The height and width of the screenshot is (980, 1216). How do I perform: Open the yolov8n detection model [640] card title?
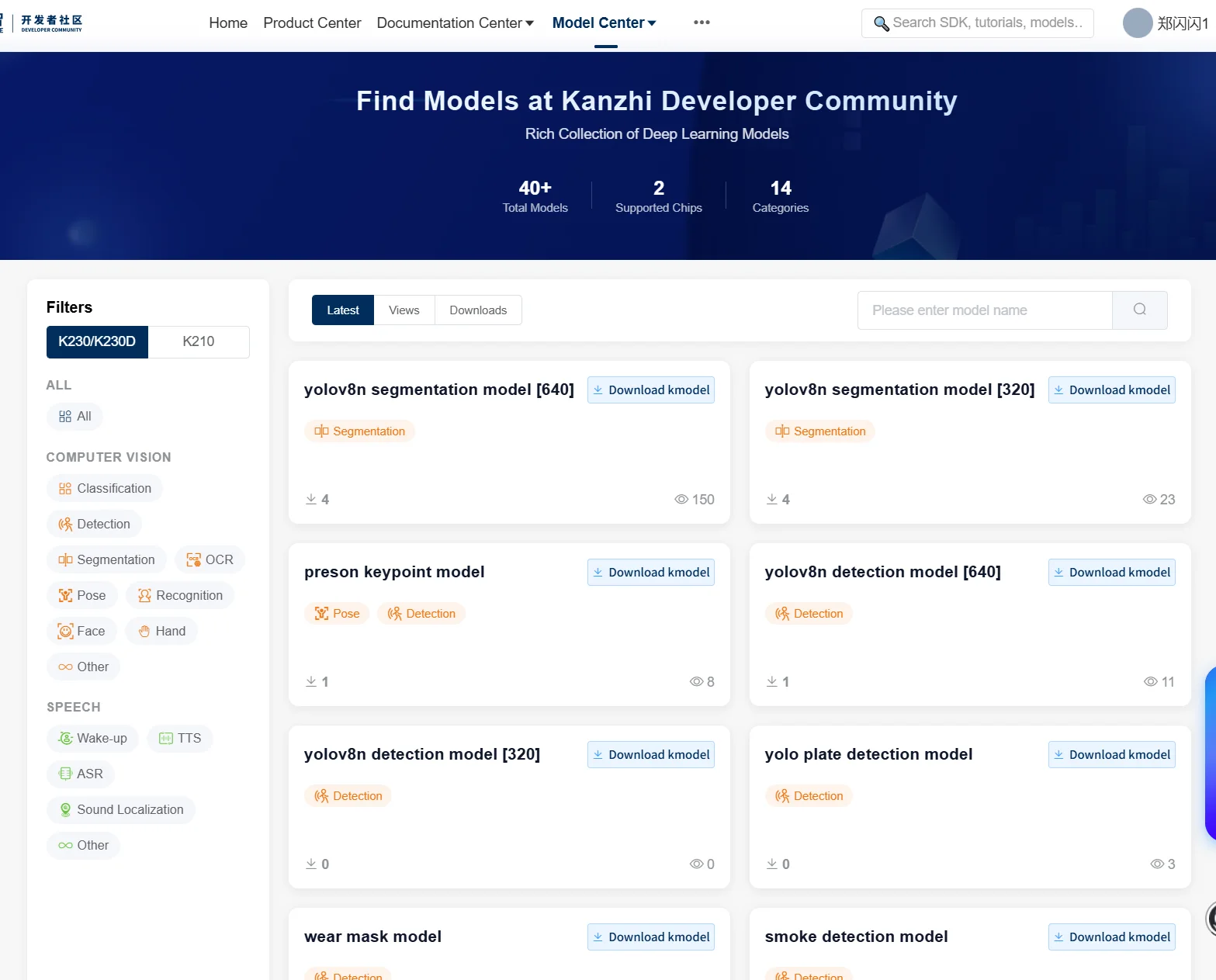(x=882, y=572)
